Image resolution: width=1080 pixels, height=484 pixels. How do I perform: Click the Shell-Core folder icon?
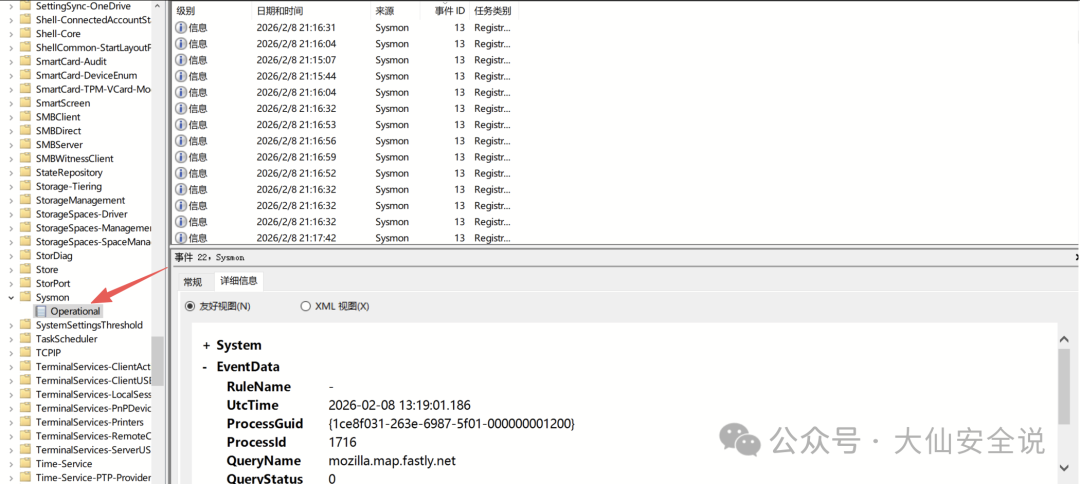click(x=25, y=34)
